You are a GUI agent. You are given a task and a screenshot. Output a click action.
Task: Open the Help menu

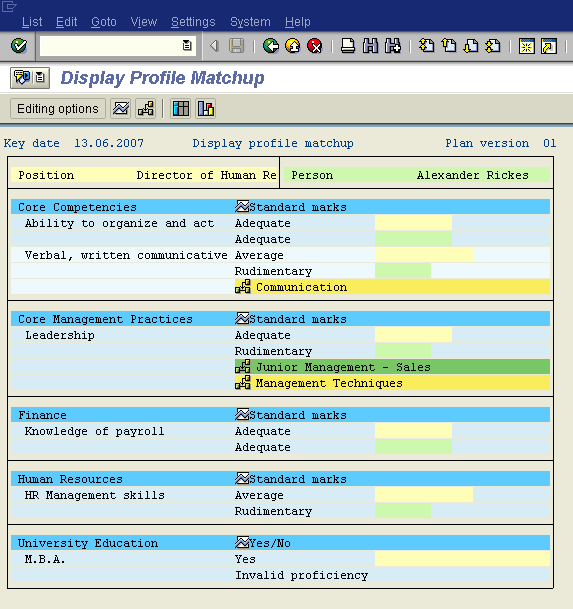[298, 22]
